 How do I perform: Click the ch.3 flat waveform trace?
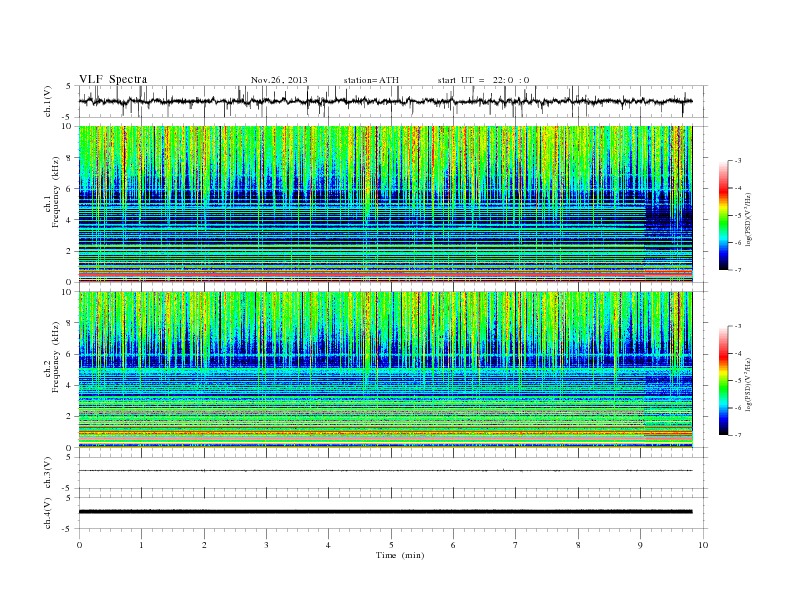[x=385, y=471]
